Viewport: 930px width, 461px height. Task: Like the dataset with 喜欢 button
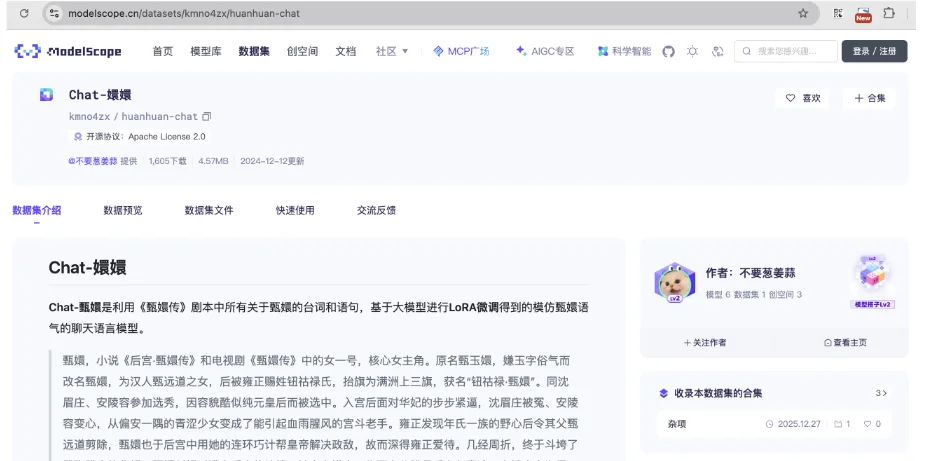803,98
